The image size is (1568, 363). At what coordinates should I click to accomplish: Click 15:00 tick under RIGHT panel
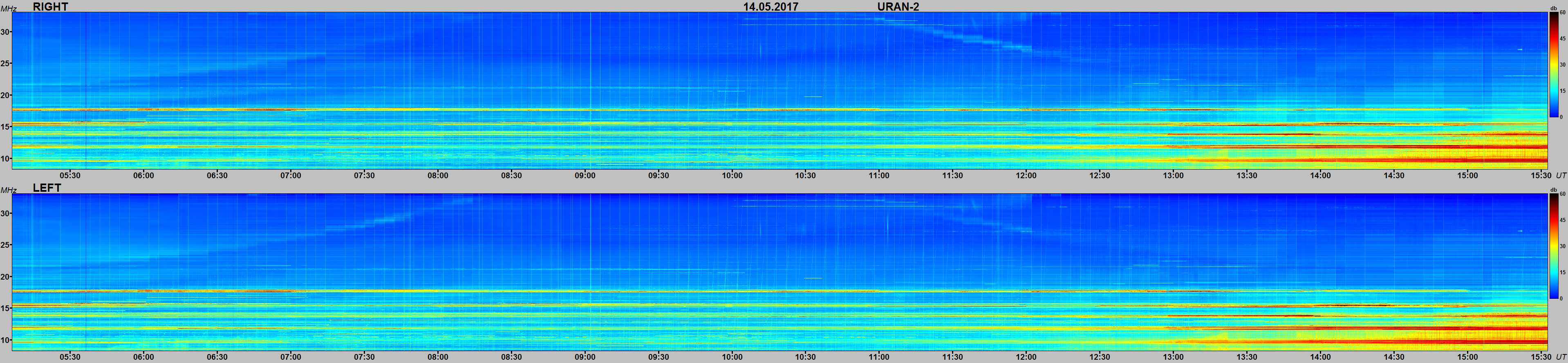tap(1467, 175)
